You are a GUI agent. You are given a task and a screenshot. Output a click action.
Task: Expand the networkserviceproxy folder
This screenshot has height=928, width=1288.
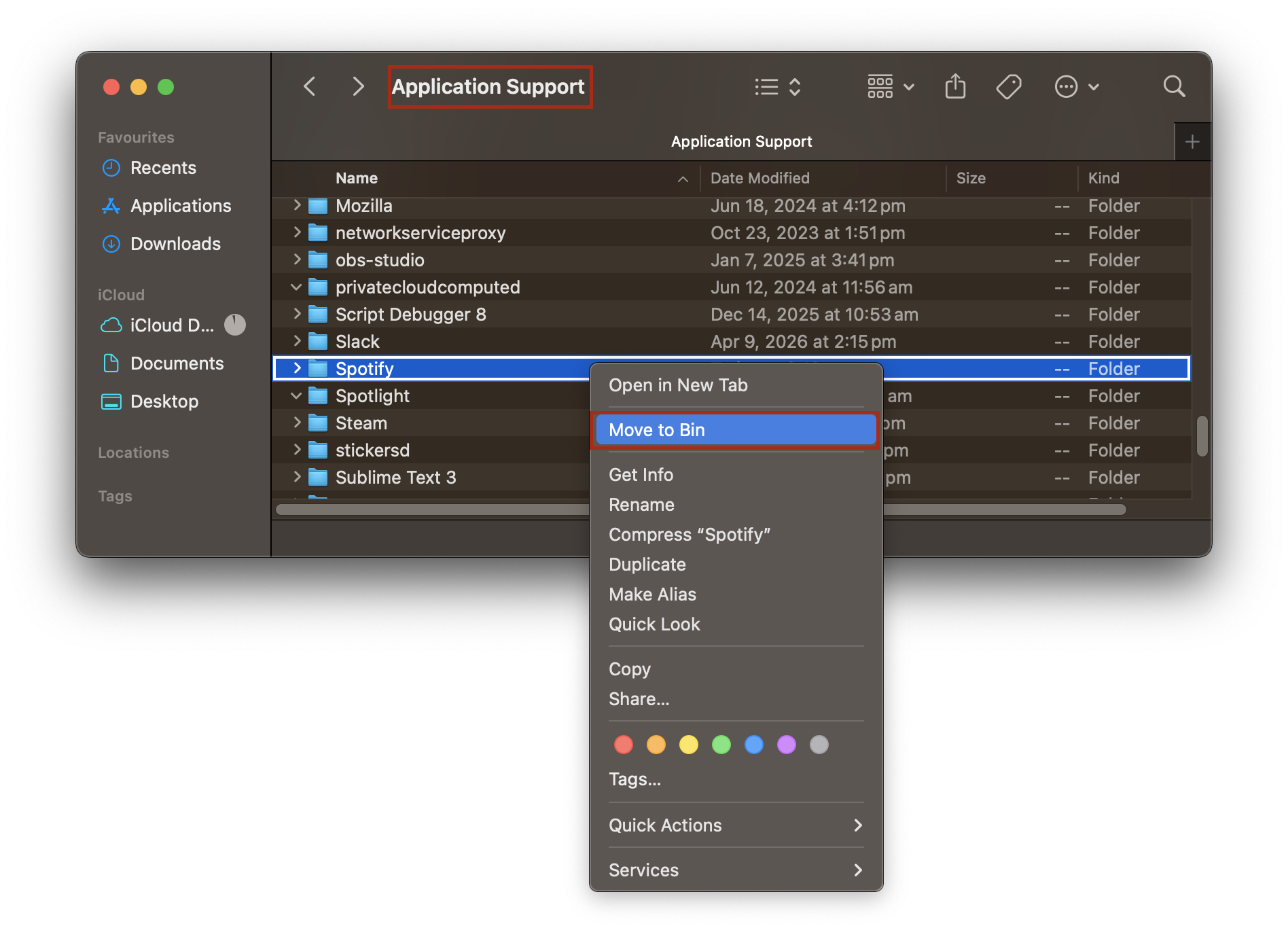297,232
